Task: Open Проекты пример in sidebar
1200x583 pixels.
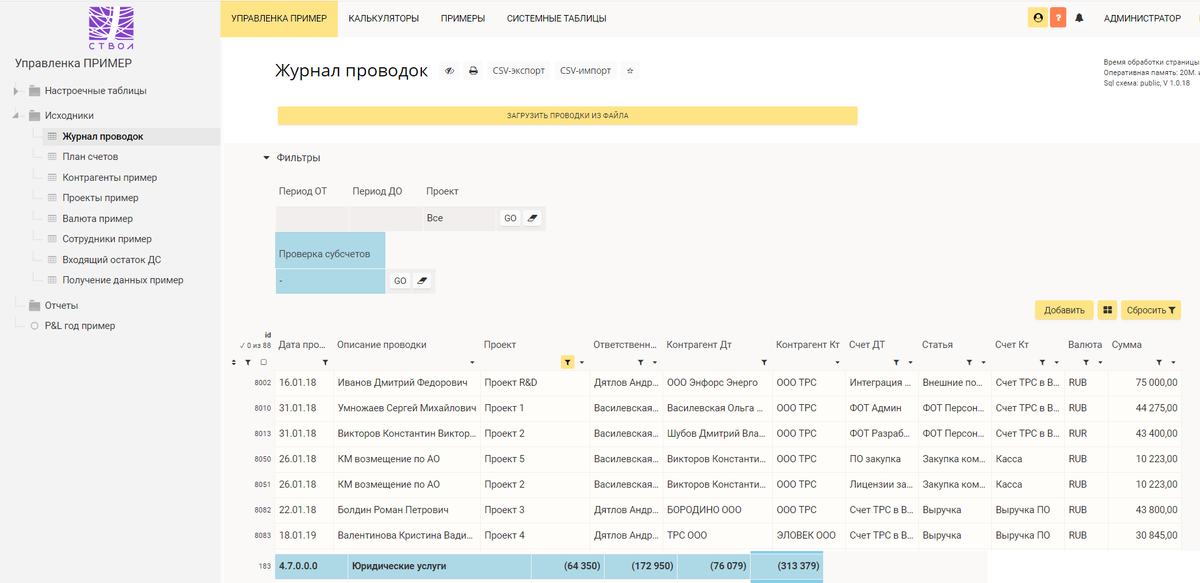Action: [x=100, y=198]
